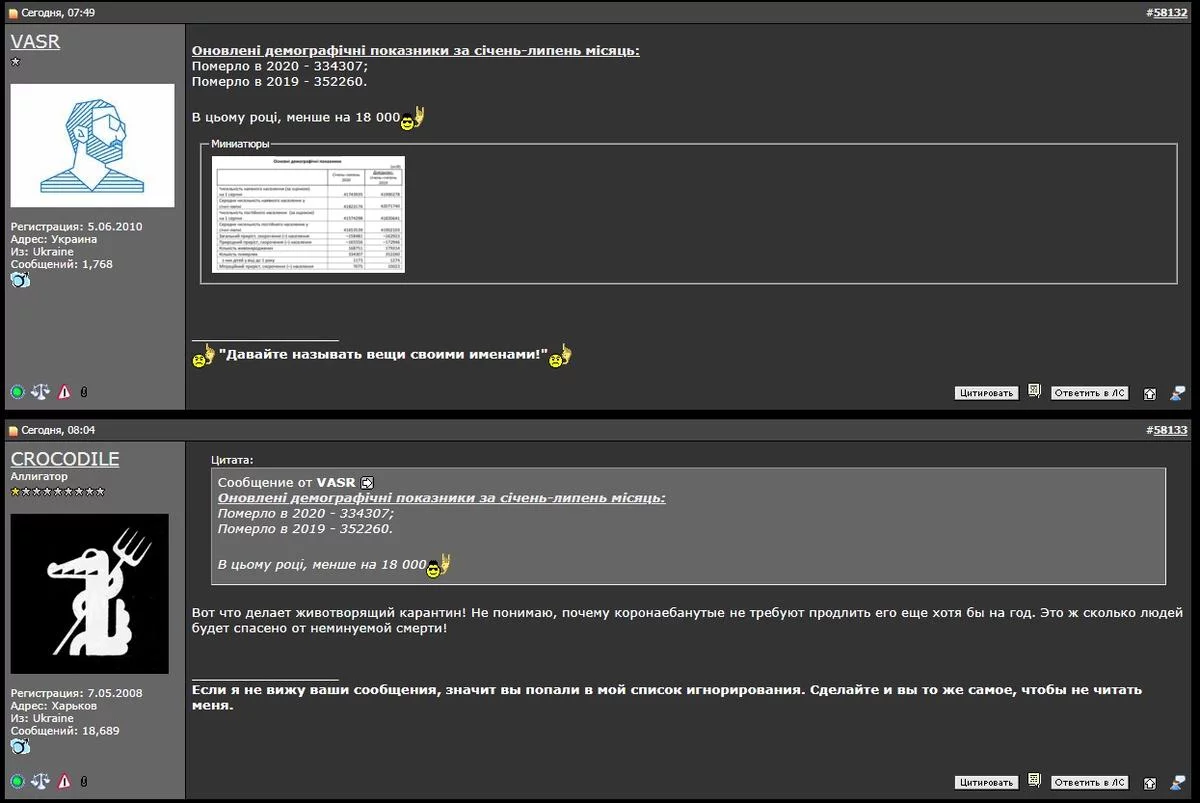Click the rock-hand smiley in VASR's post

click(x=413, y=119)
